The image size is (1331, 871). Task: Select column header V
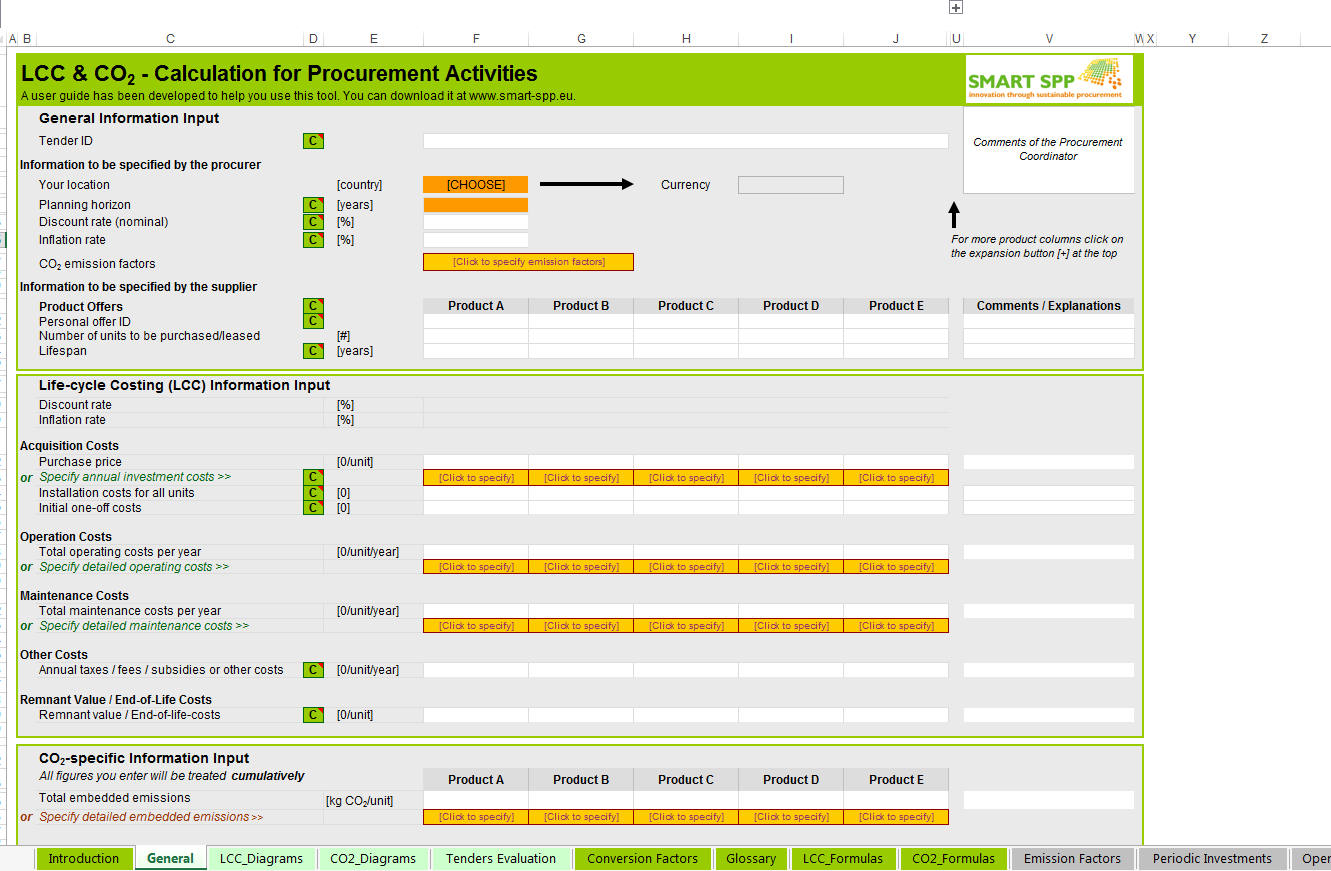(1049, 39)
